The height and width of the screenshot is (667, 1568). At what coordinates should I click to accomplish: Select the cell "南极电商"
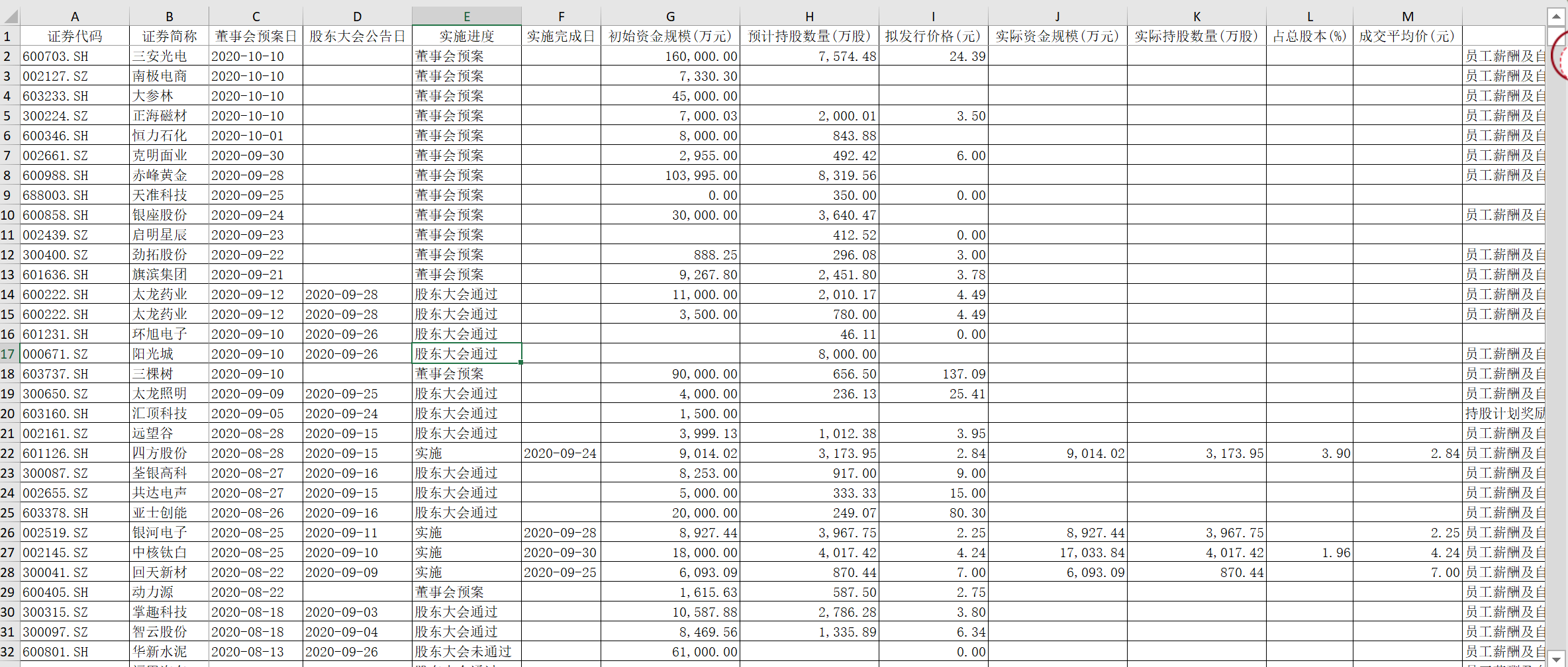(170, 75)
